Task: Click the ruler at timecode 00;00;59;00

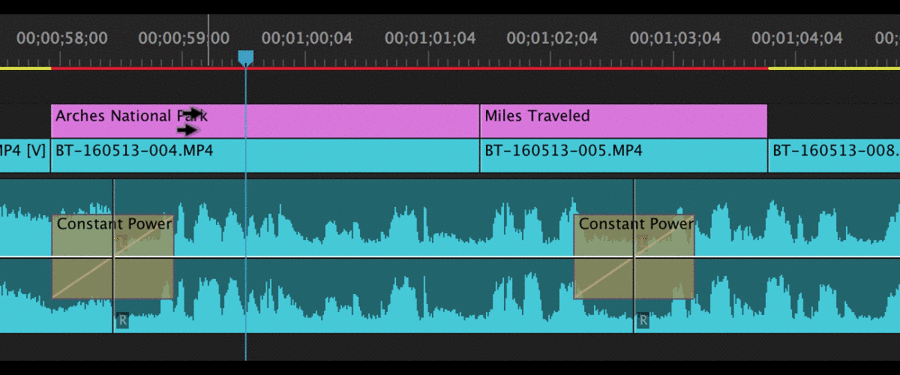Action: [x=184, y=38]
